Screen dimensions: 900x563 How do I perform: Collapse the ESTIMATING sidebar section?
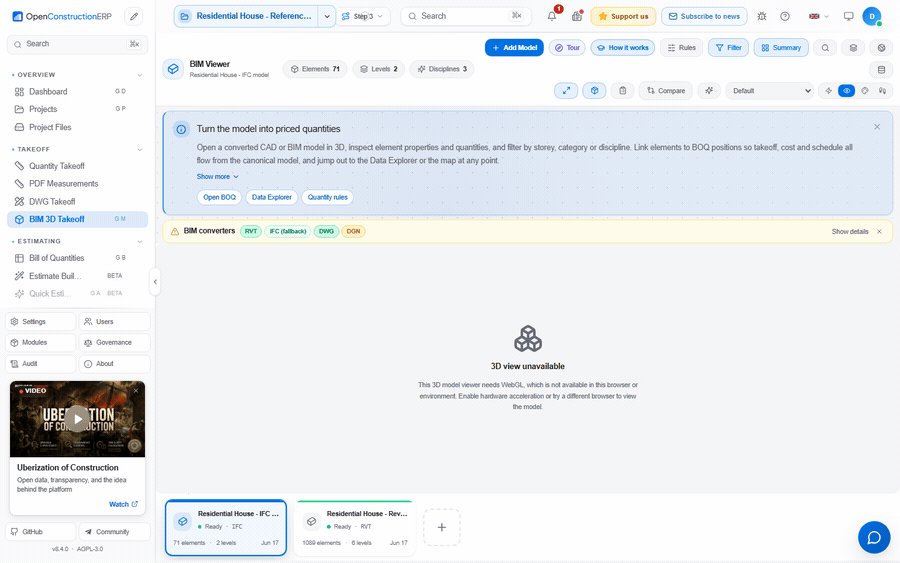(x=139, y=242)
